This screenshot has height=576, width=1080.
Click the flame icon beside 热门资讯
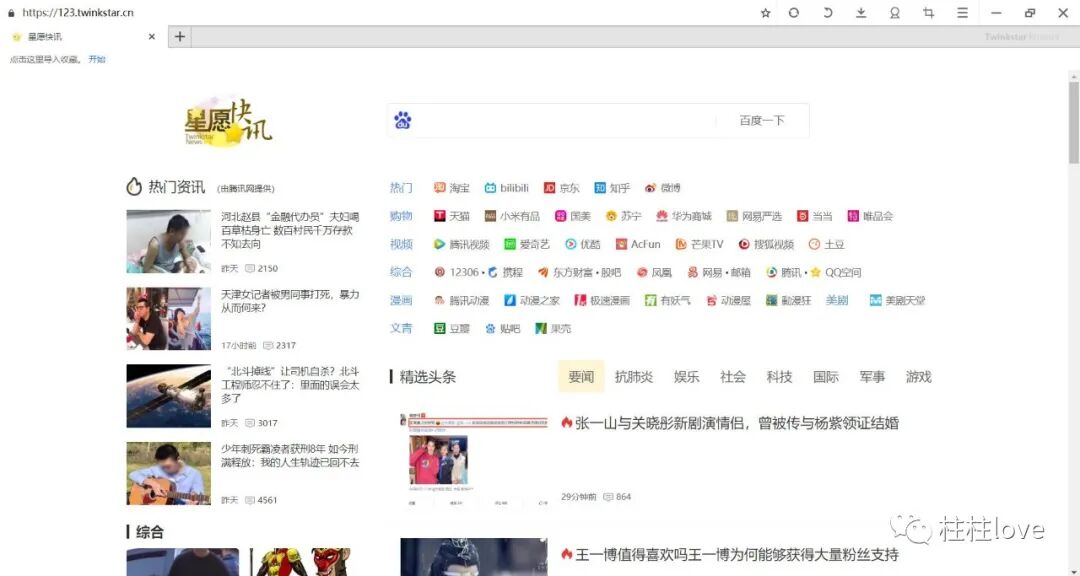click(134, 187)
